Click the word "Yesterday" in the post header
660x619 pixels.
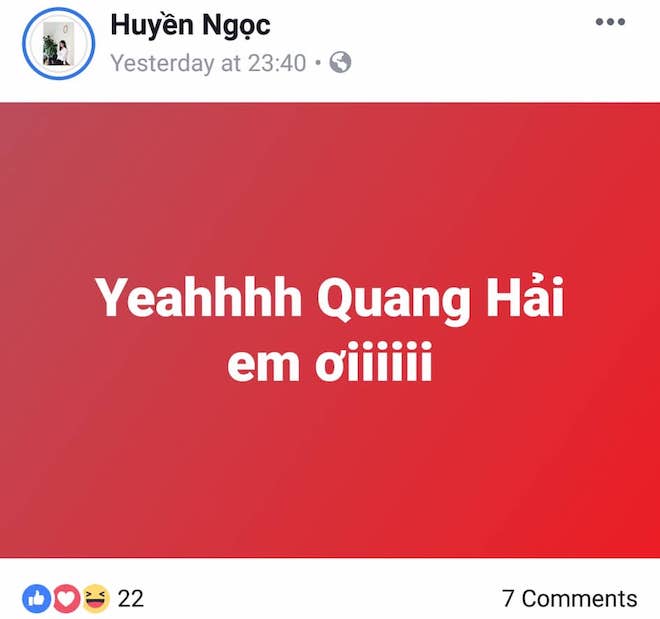tap(163, 63)
